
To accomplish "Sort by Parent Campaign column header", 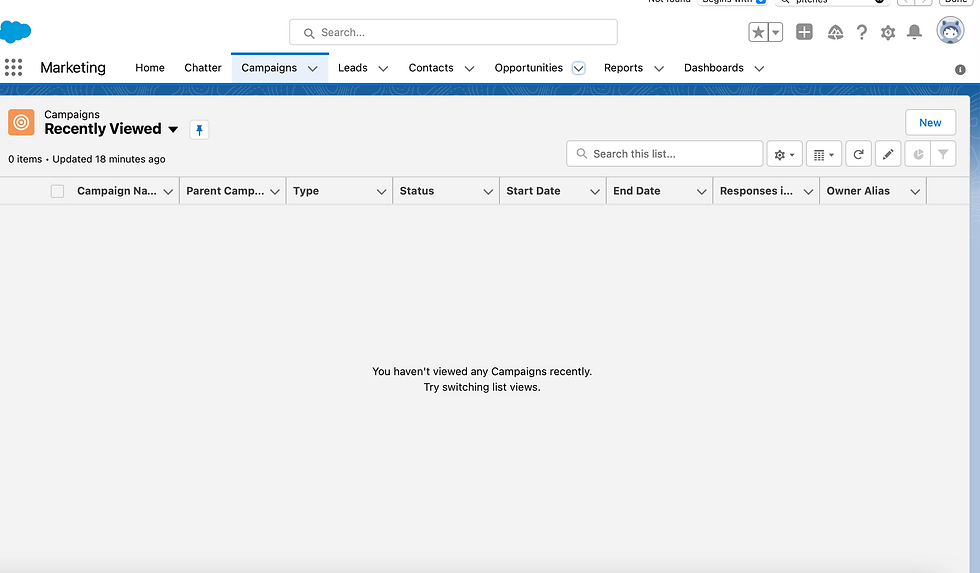I will (225, 191).
